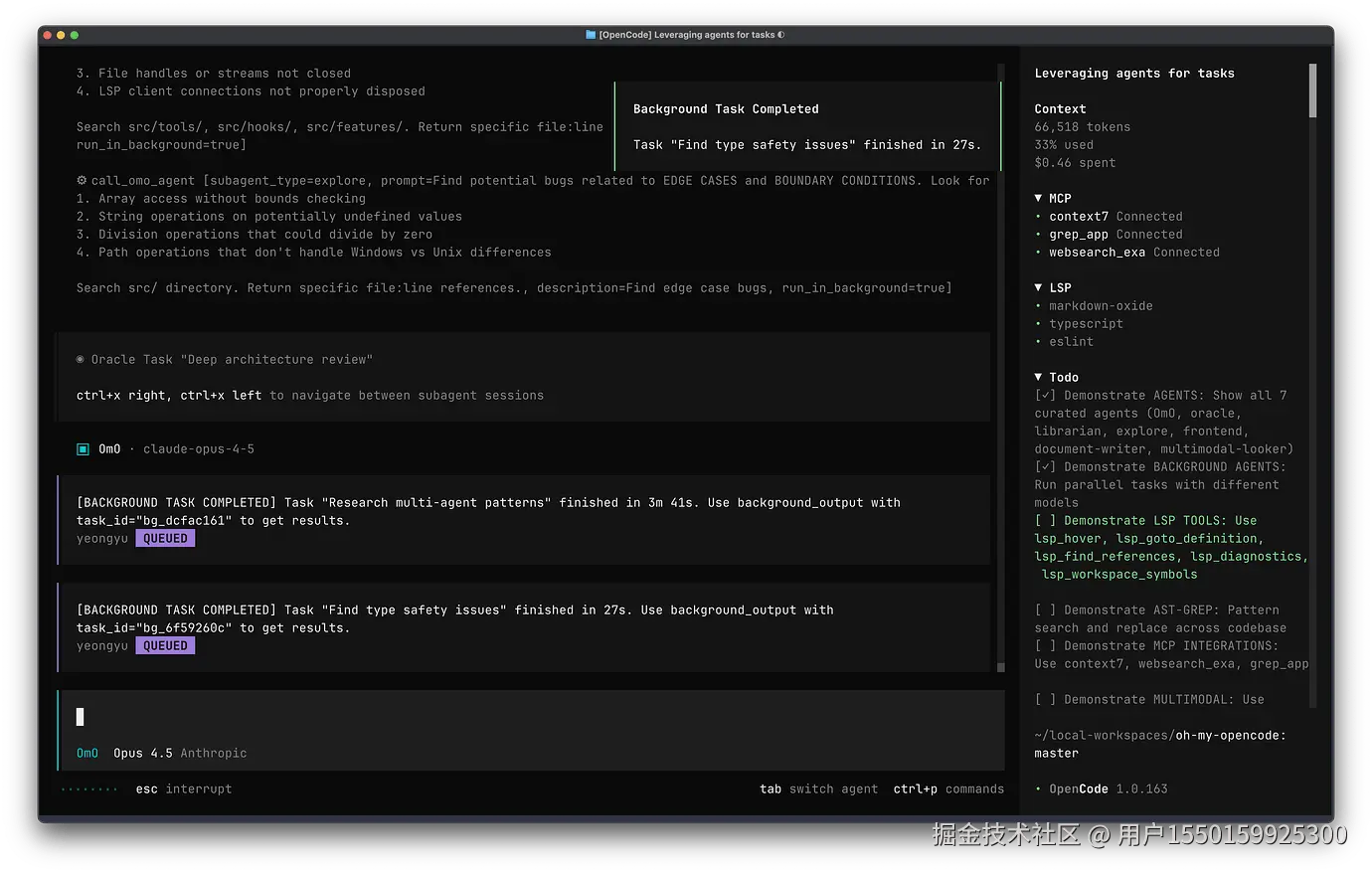1372x873 pixels.
Task: Check the Demonstrate MULTIMODAL todo
Action: pos(1045,700)
